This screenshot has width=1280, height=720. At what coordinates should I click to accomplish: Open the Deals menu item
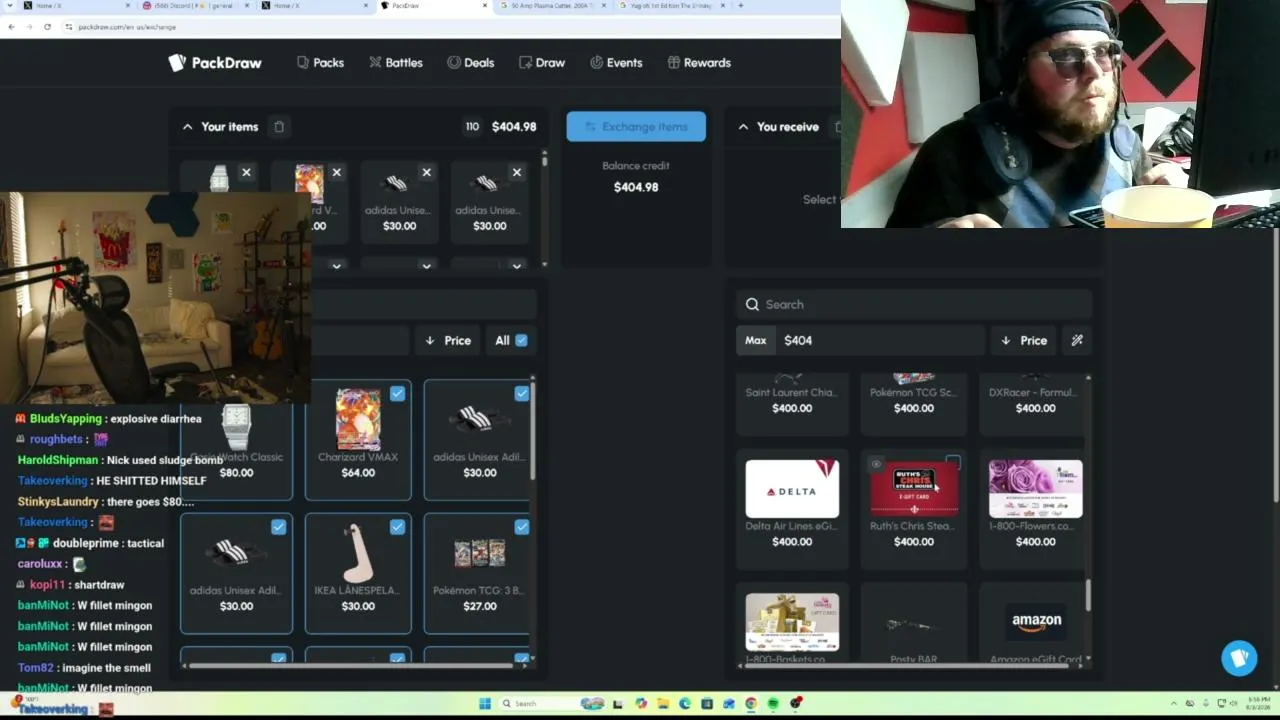470,62
